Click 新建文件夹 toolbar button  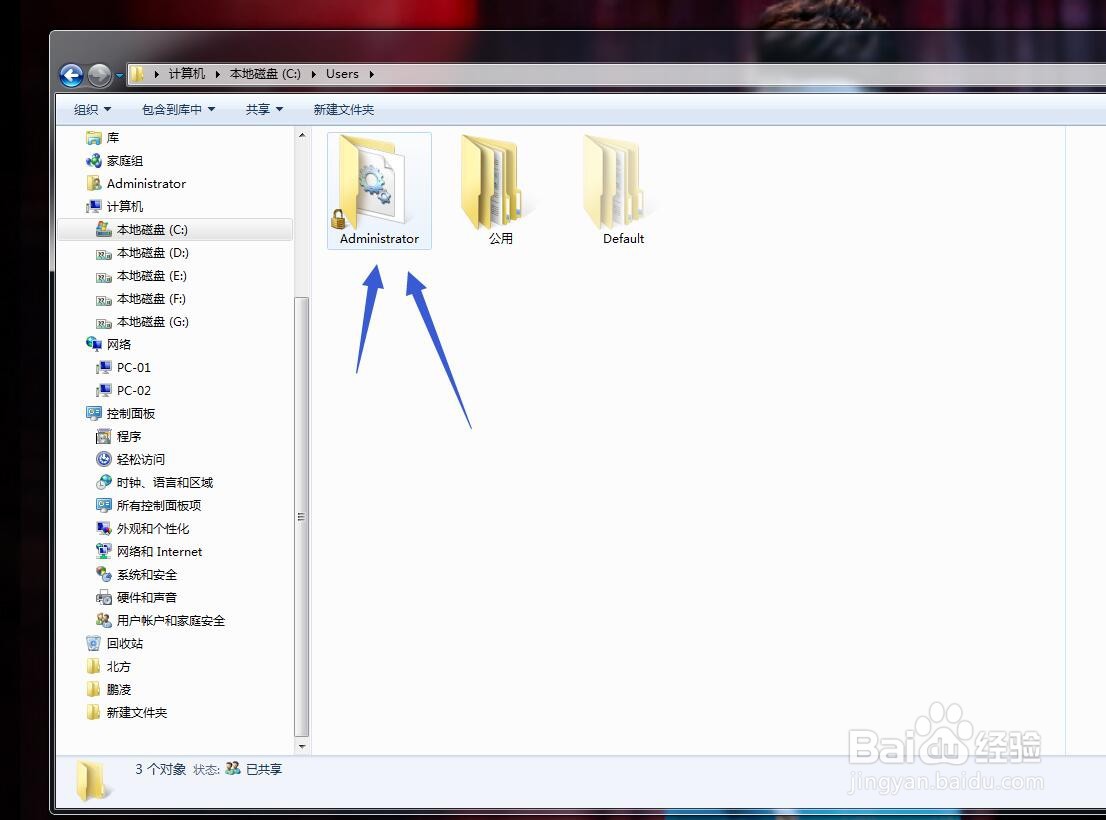(x=344, y=109)
